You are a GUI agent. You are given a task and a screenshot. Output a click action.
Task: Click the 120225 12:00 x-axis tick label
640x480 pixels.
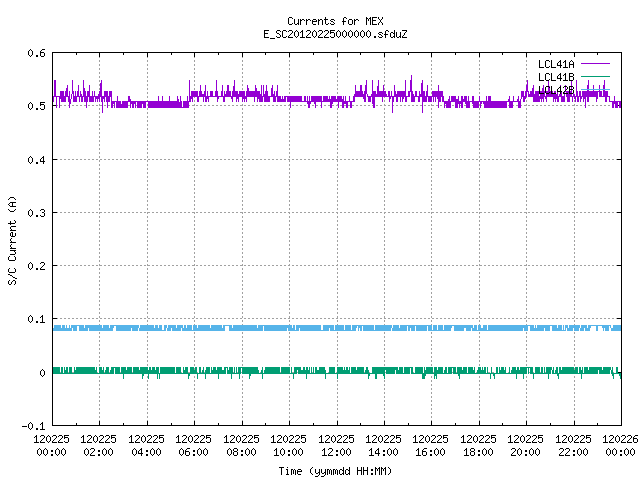[x=336, y=445]
